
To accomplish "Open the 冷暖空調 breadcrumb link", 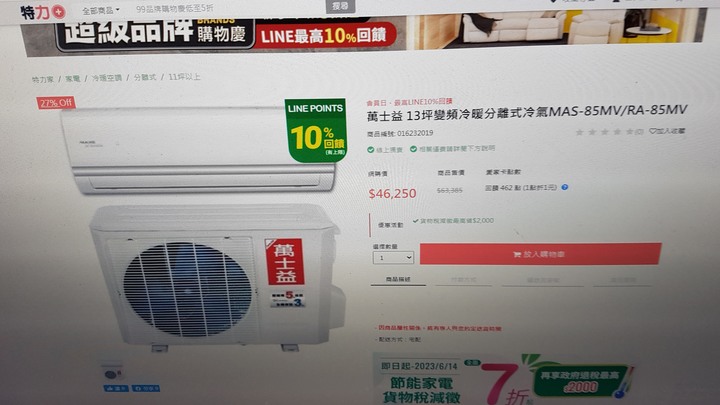I will point(107,78).
